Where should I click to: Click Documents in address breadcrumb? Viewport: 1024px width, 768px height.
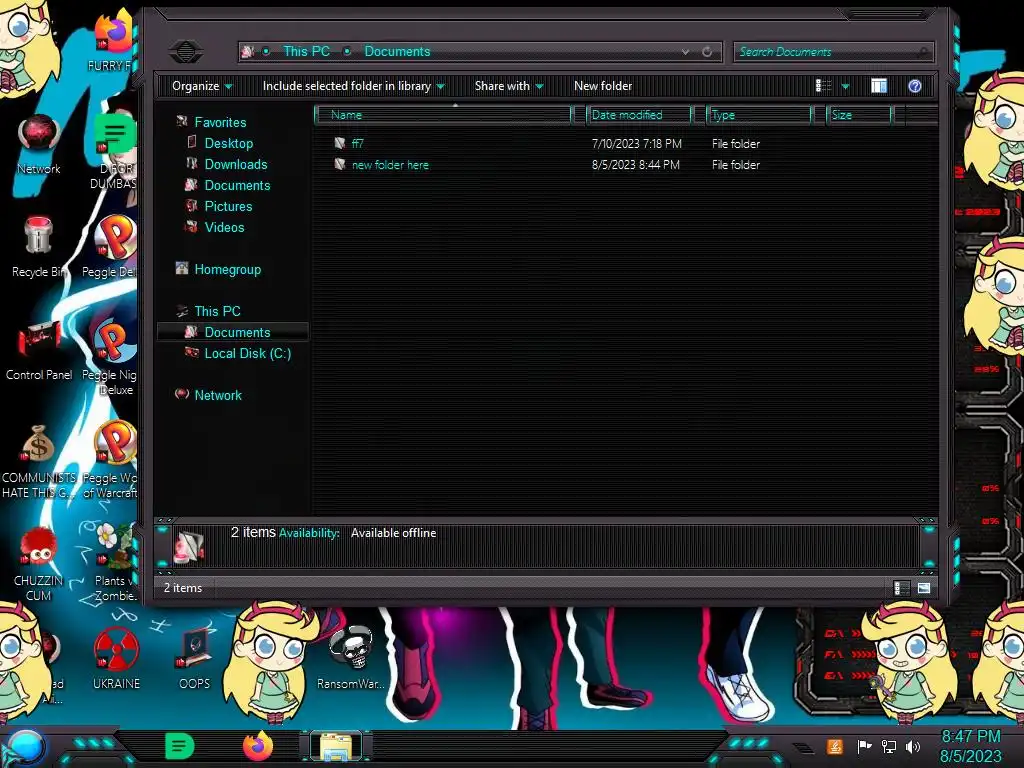(x=397, y=51)
